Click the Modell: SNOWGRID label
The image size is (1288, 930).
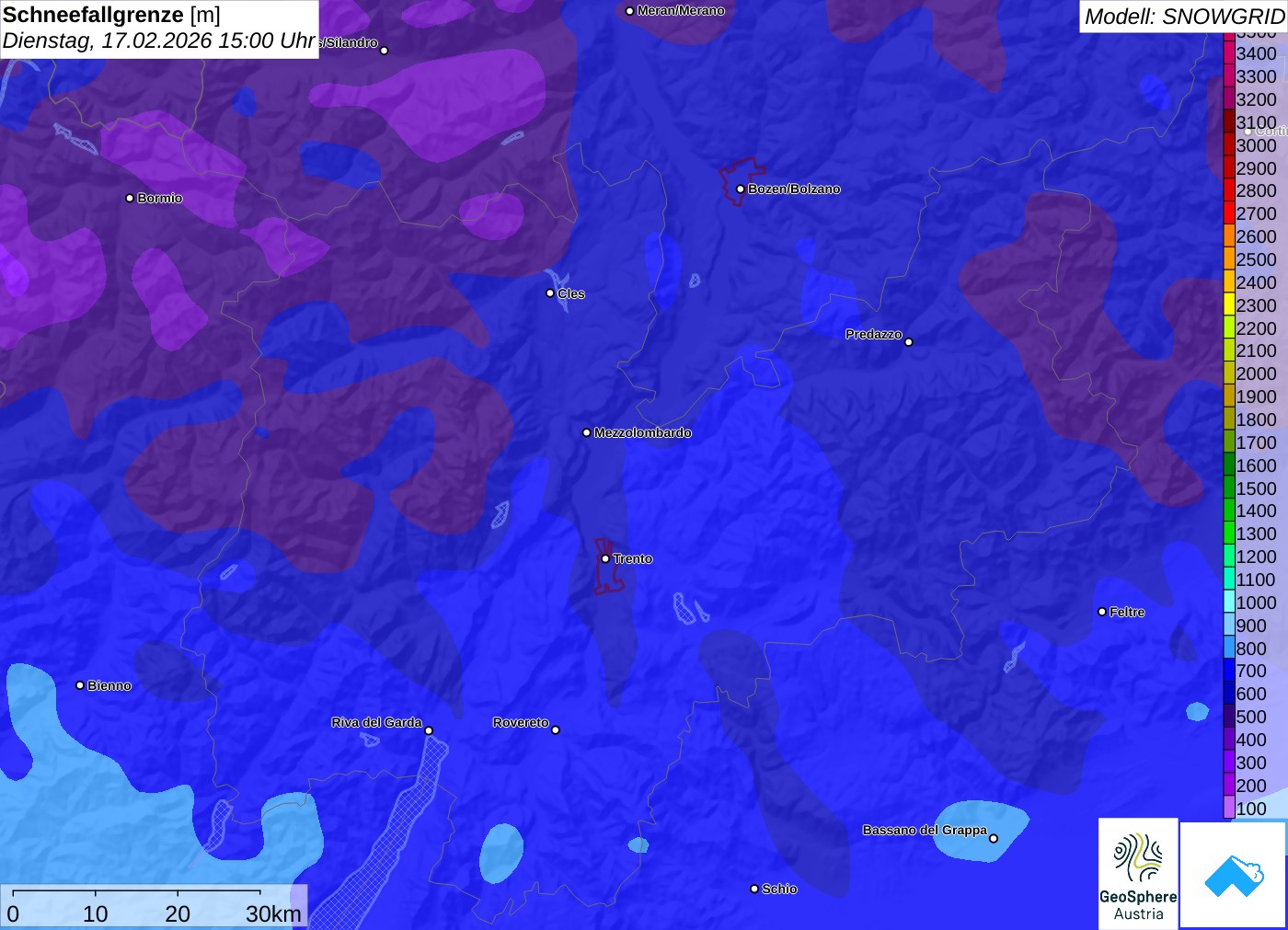[1184, 17]
